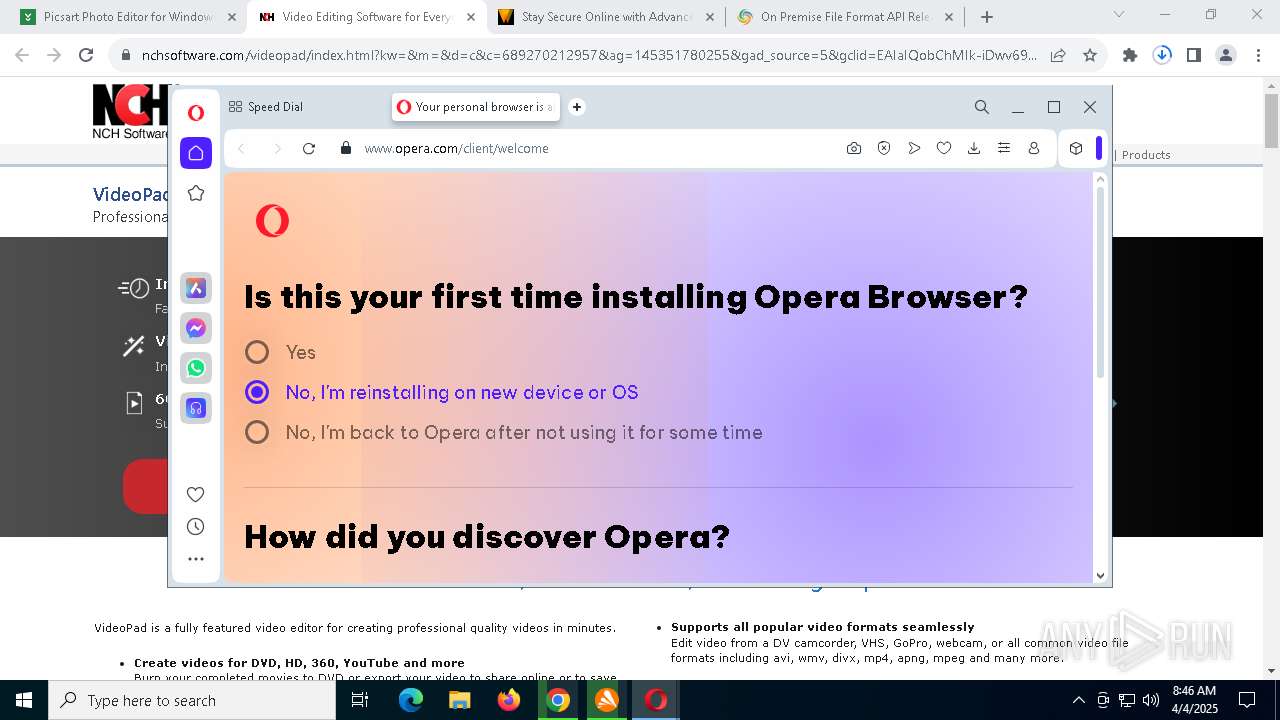The height and width of the screenshot is (720, 1280).
Task: Open Pinboards heart icon in Opera sidebar
Action: tap(196, 494)
